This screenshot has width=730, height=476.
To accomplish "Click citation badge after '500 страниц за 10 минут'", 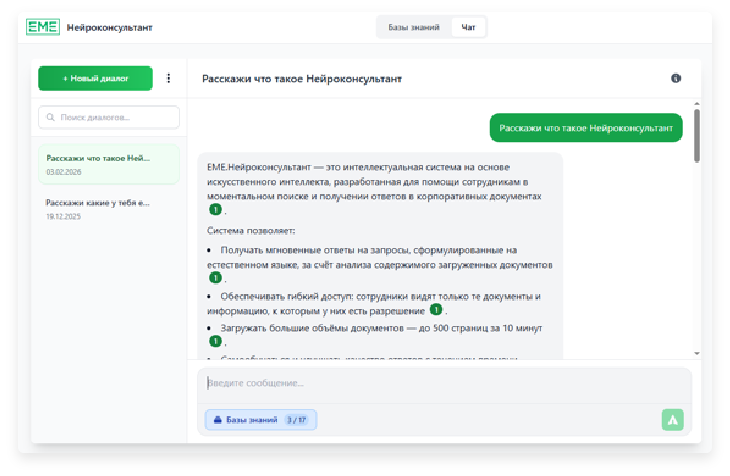I will [x=215, y=341].
